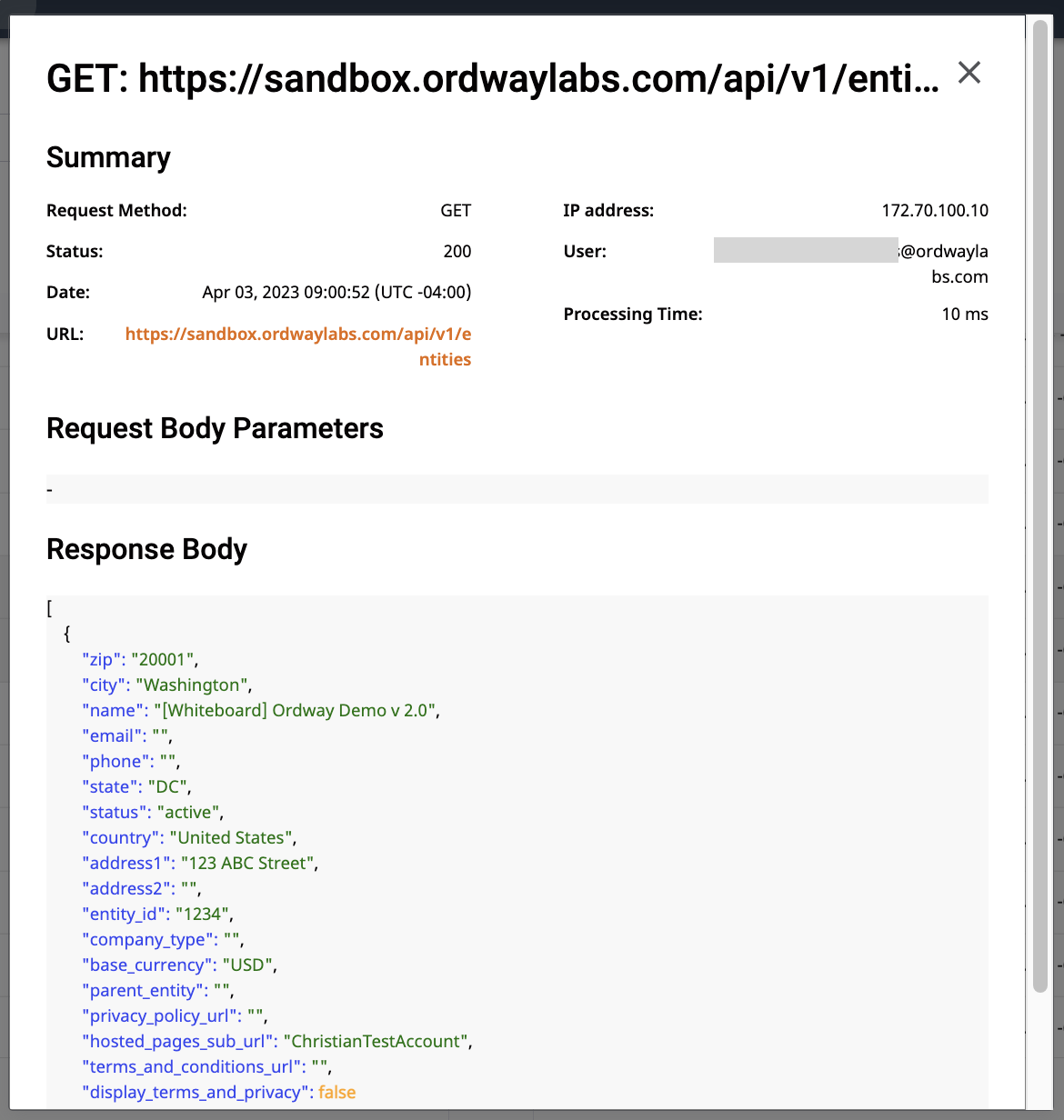
Task: Click the "email" JSON line
Action: [x=127, y=735]
